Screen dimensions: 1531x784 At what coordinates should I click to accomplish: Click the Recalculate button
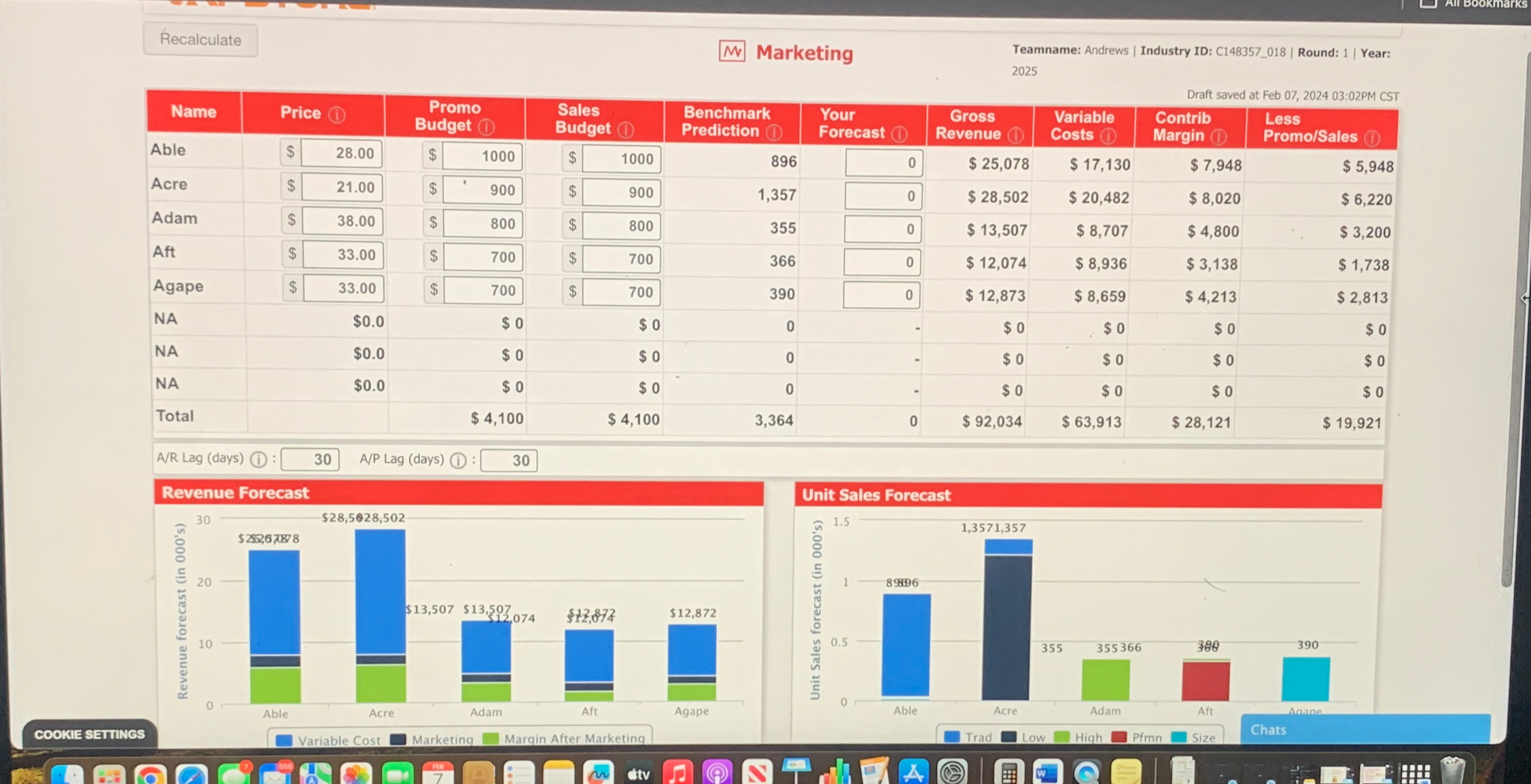(x=200, y=39)
